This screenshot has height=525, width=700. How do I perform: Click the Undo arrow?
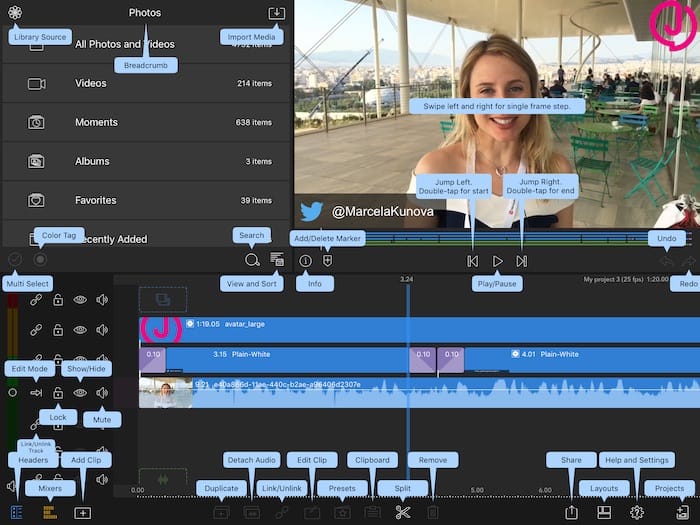coord(666,261)
